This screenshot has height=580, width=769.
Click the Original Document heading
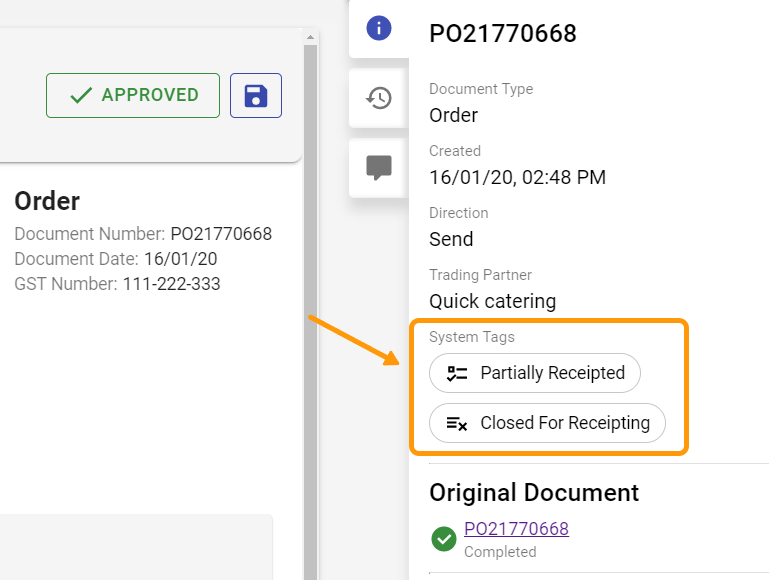tap(534, 492)
